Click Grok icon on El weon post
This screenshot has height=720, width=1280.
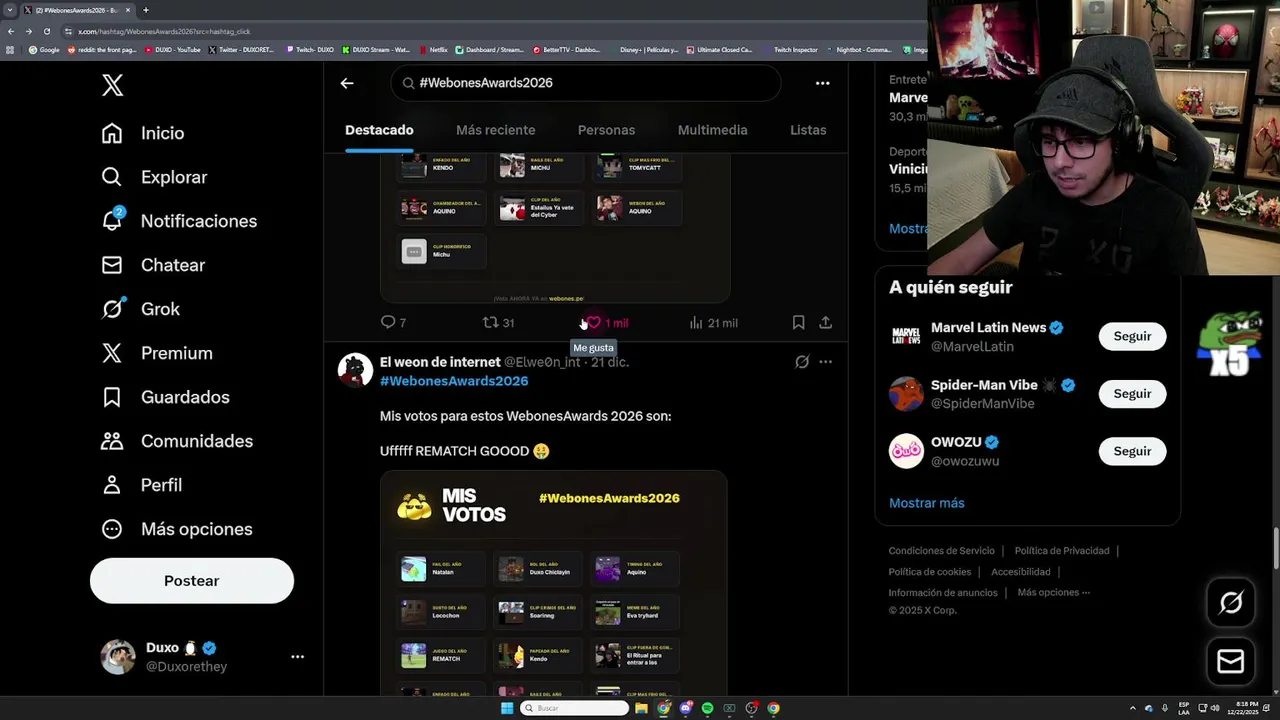click(801, 362)
